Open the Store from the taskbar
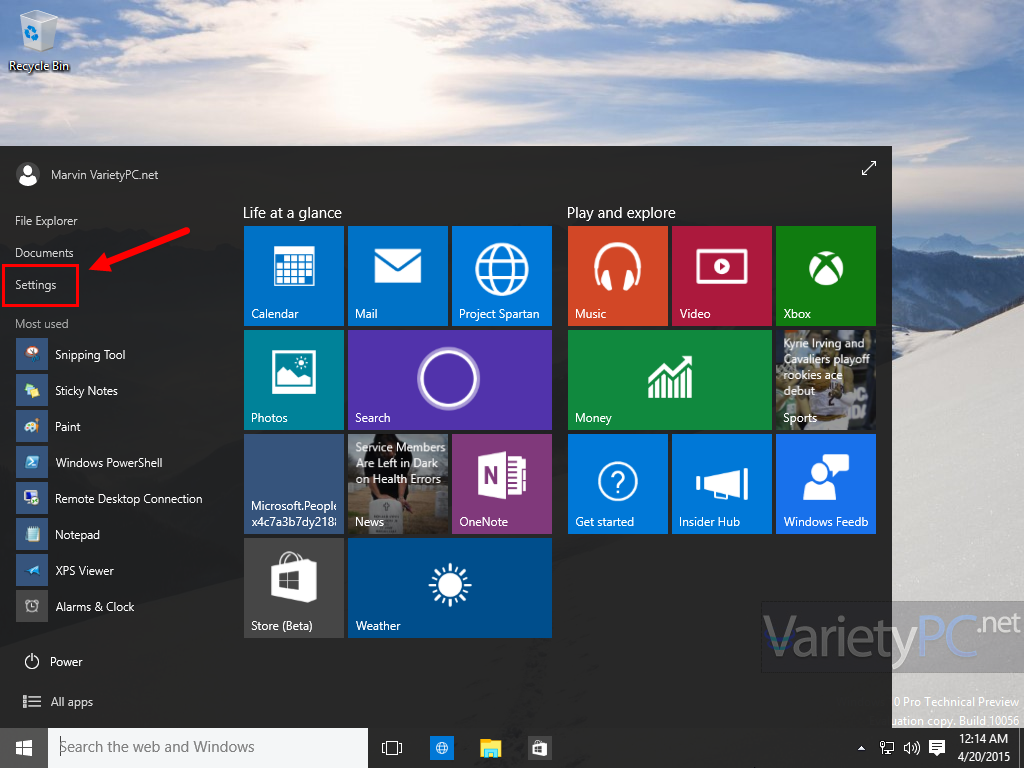The height and width of the screenshot is (768, 1024). 539,748
